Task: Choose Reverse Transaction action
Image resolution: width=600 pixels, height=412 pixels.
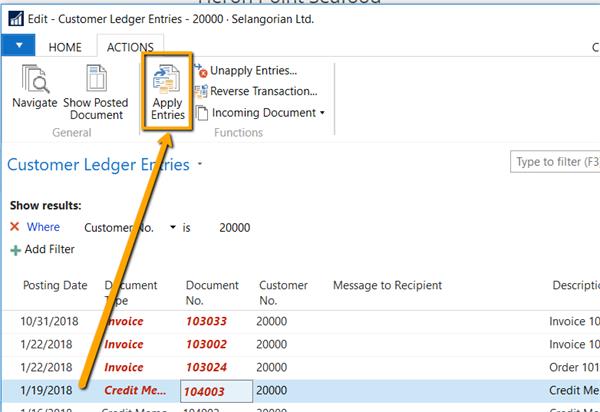Action: click(x=256, y=91)
